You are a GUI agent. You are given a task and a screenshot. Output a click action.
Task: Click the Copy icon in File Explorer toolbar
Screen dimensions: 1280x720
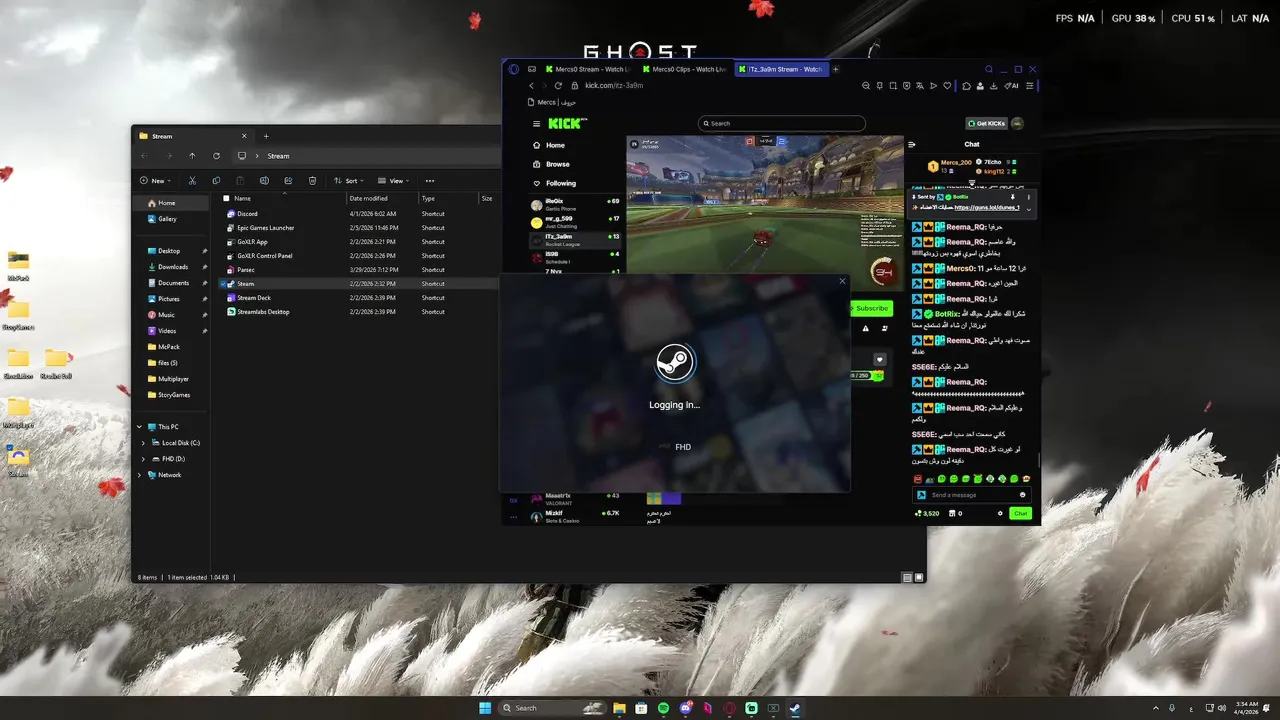pyautogui.click(x=216, y=181)
